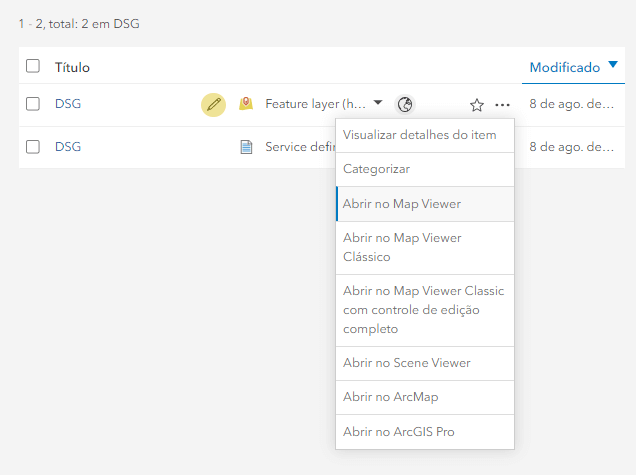This screenshot has width=636, height=475.
Task: Select Visualizar detalhes do item
Action: click(x=419, y=135)
